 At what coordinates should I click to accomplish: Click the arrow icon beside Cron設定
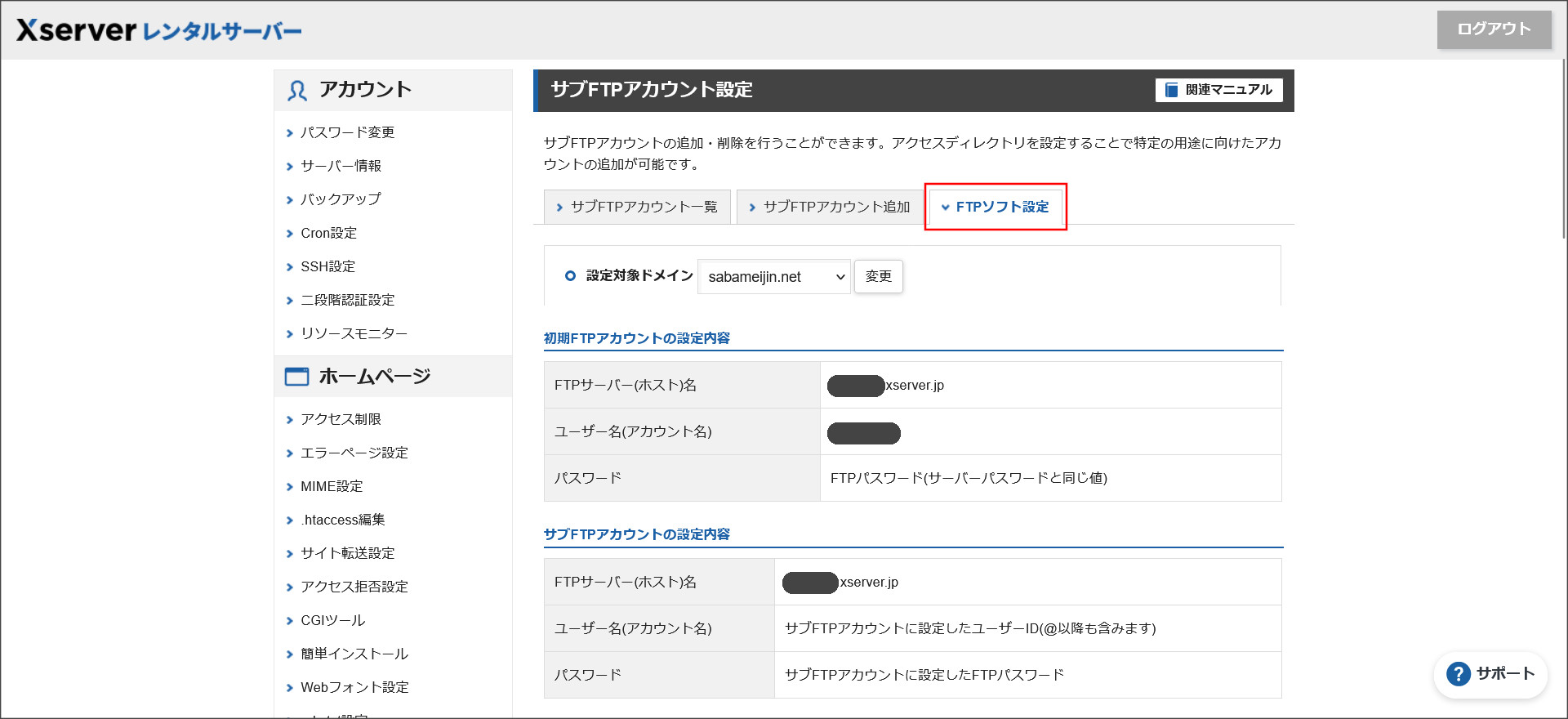coord(289,234)
